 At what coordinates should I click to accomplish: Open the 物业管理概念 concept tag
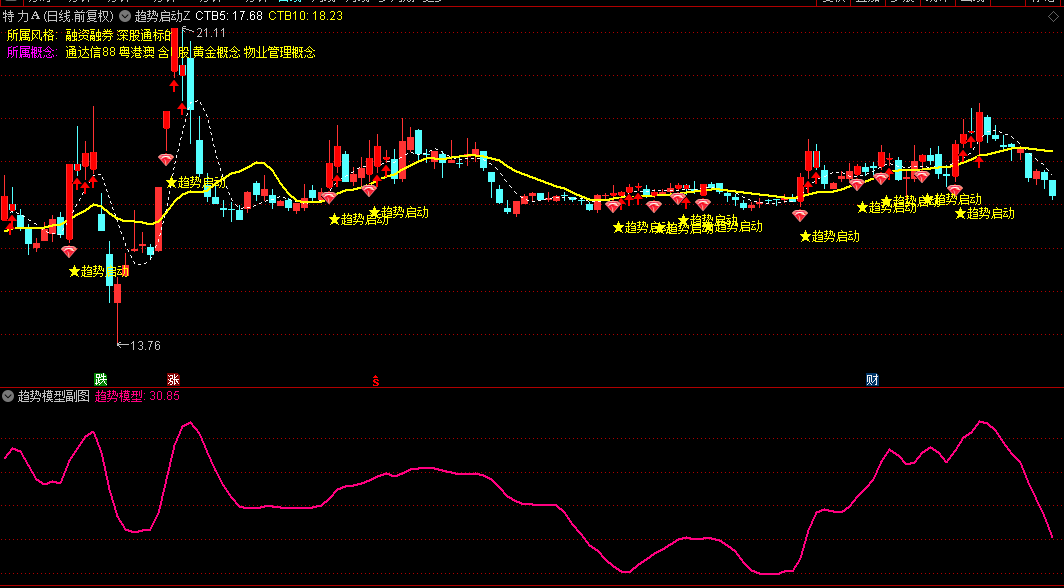[x=280, y=52]
